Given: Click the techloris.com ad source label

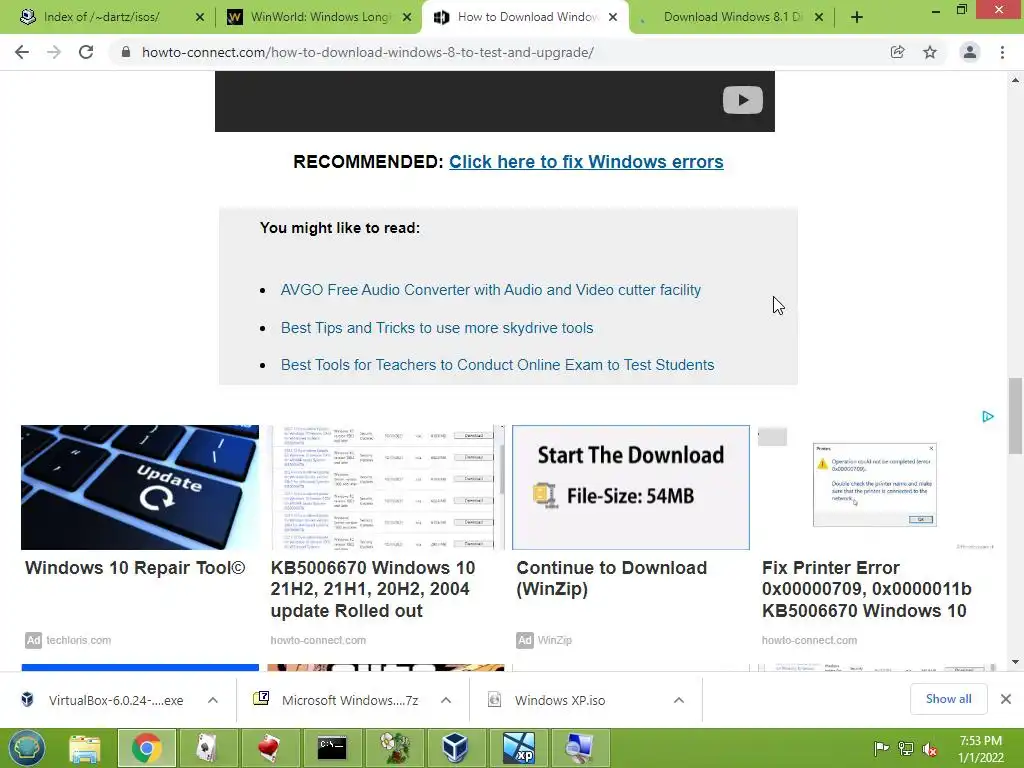Looking at the screenshot, I should [78, 640].
